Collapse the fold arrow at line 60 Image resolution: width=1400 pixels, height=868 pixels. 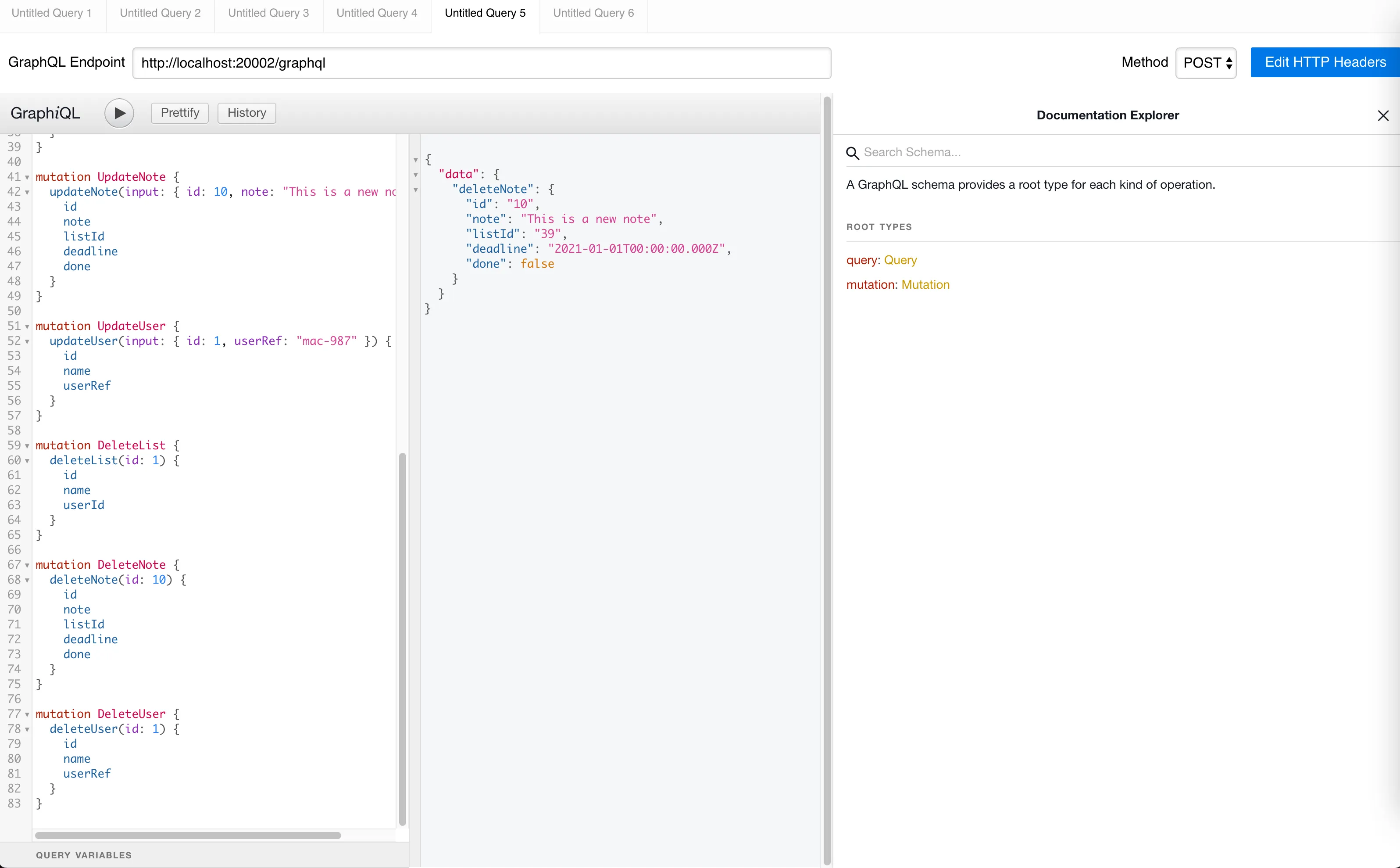click(27, 461)
